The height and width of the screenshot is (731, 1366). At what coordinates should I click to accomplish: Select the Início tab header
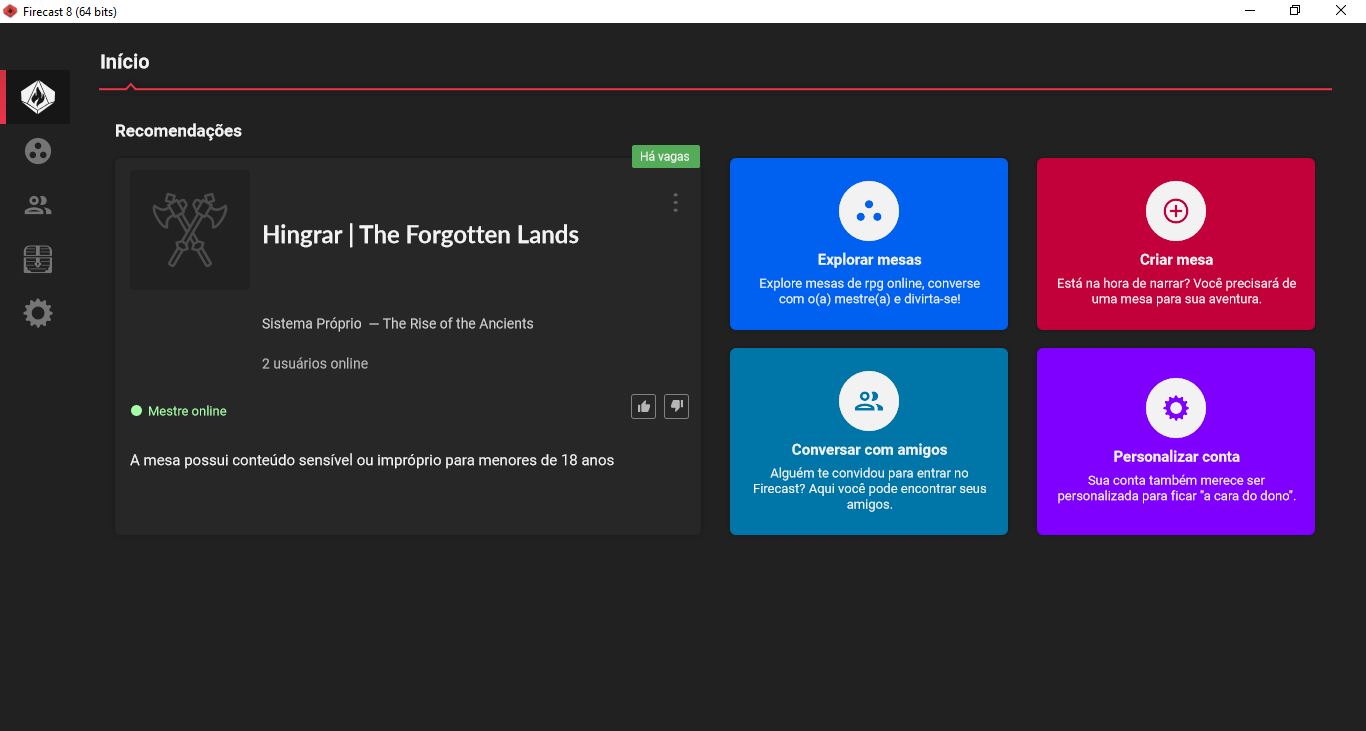[x=125, y=62]
